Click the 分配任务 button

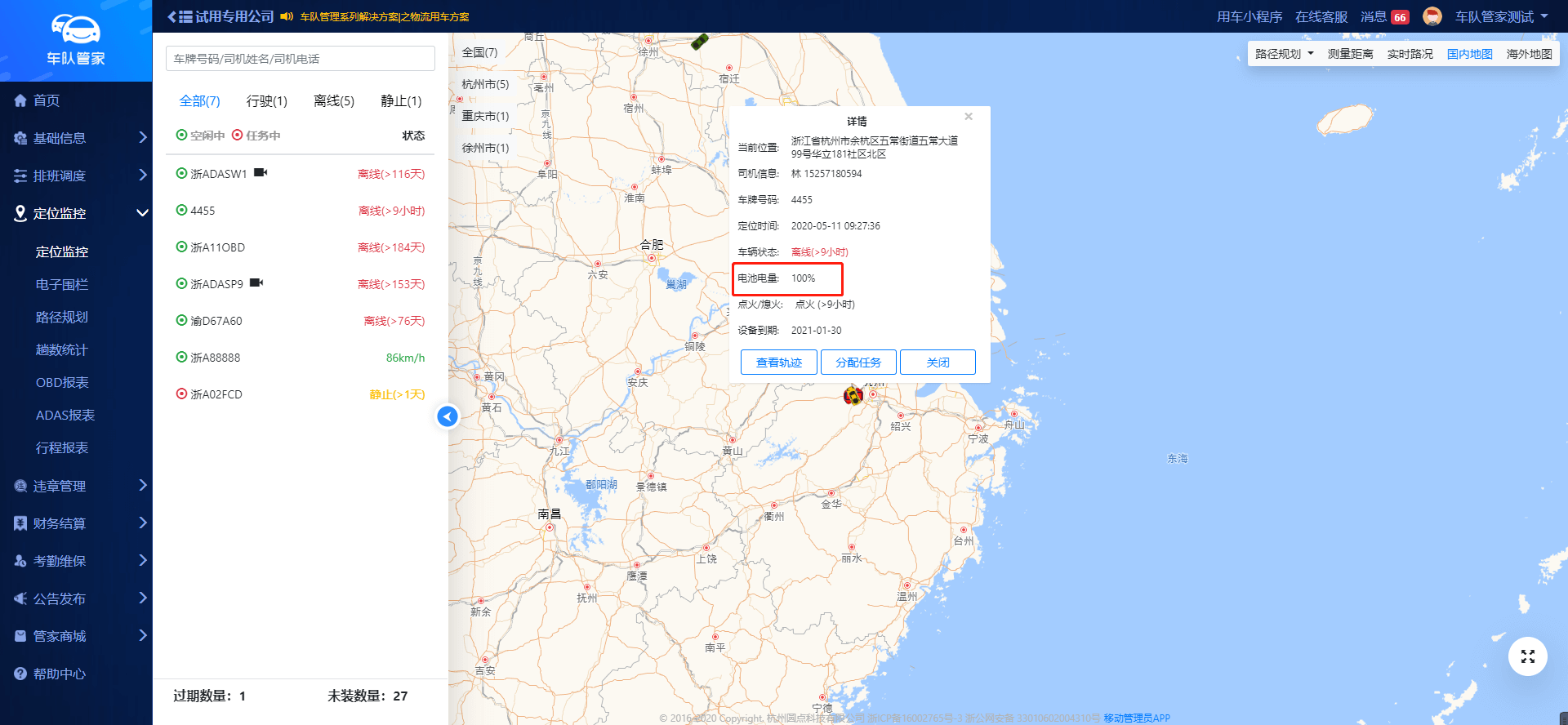pyautogui.click(x=858, y=362)
